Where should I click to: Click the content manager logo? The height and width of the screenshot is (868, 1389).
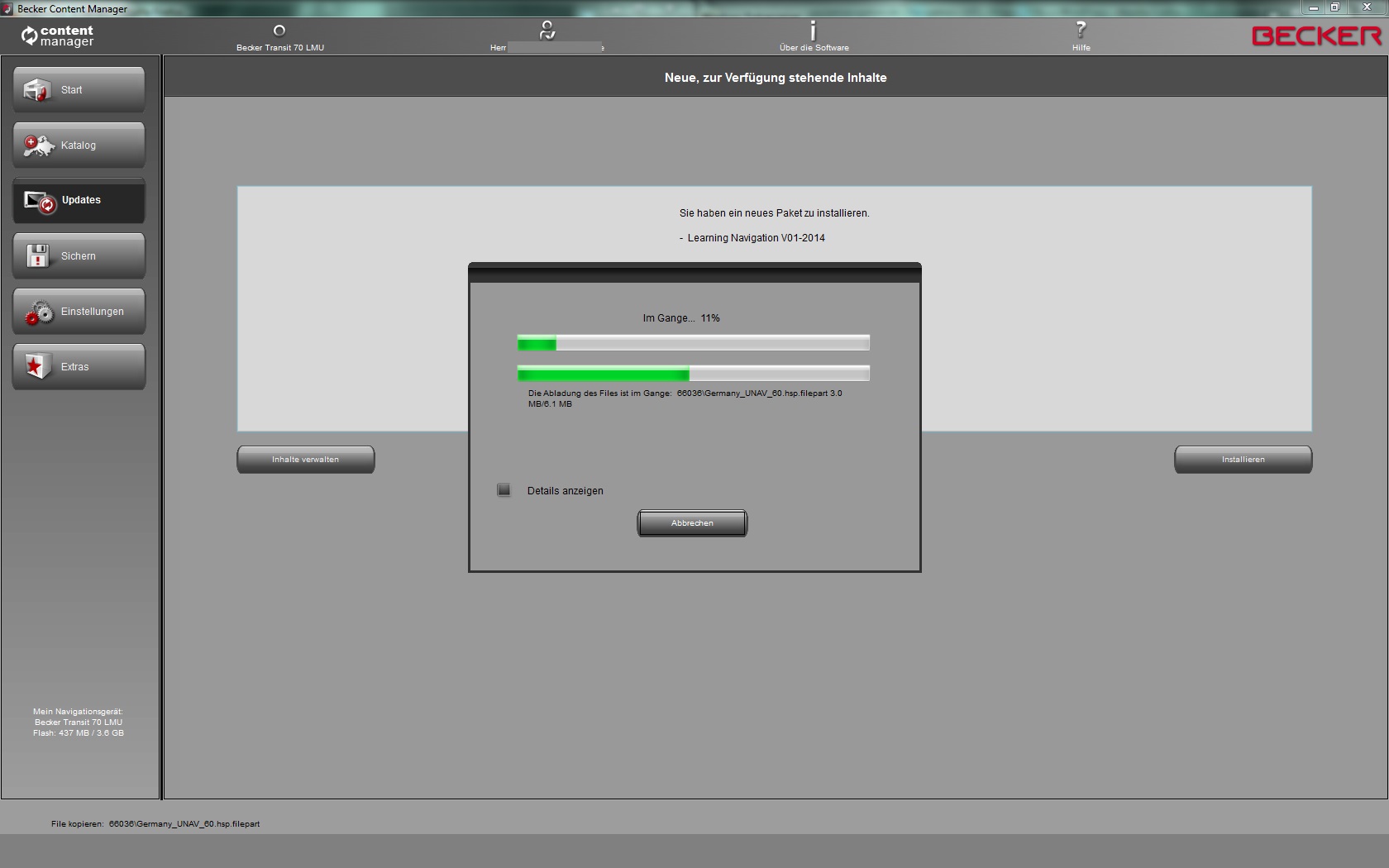point(58,36)
